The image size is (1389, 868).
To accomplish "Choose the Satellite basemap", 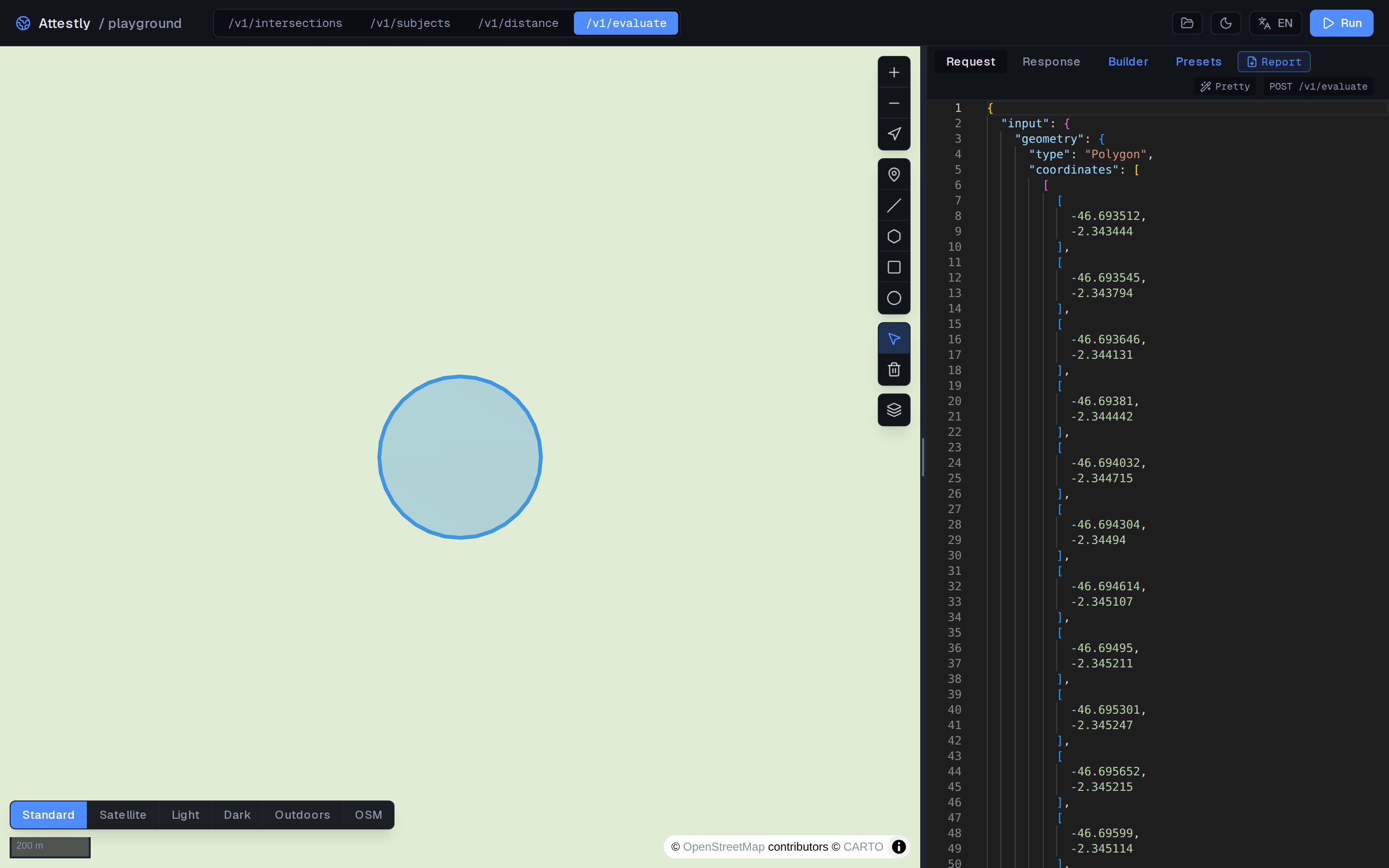I will (x=123, y=814).
